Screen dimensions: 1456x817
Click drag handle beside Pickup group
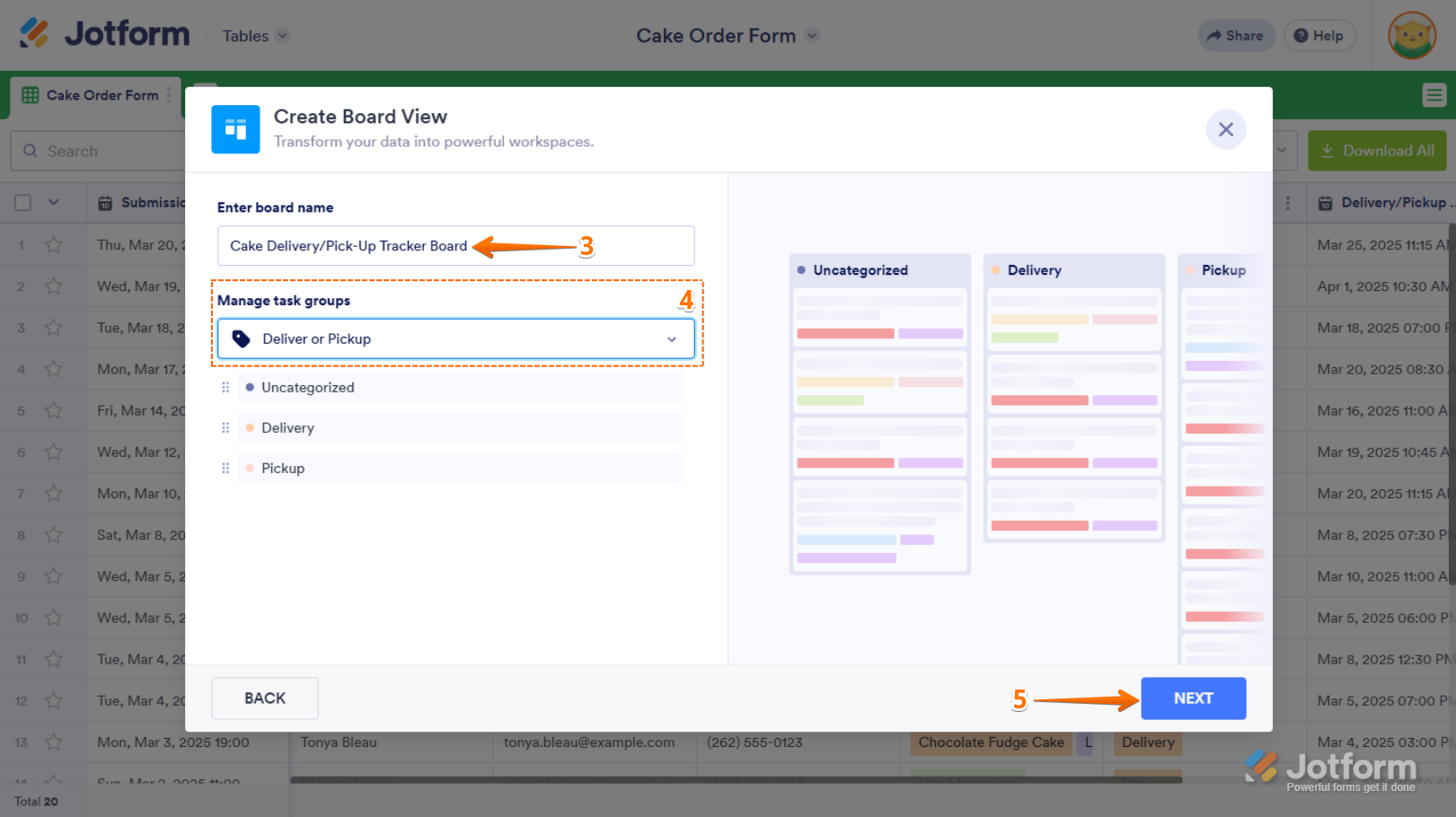(225, 469)
